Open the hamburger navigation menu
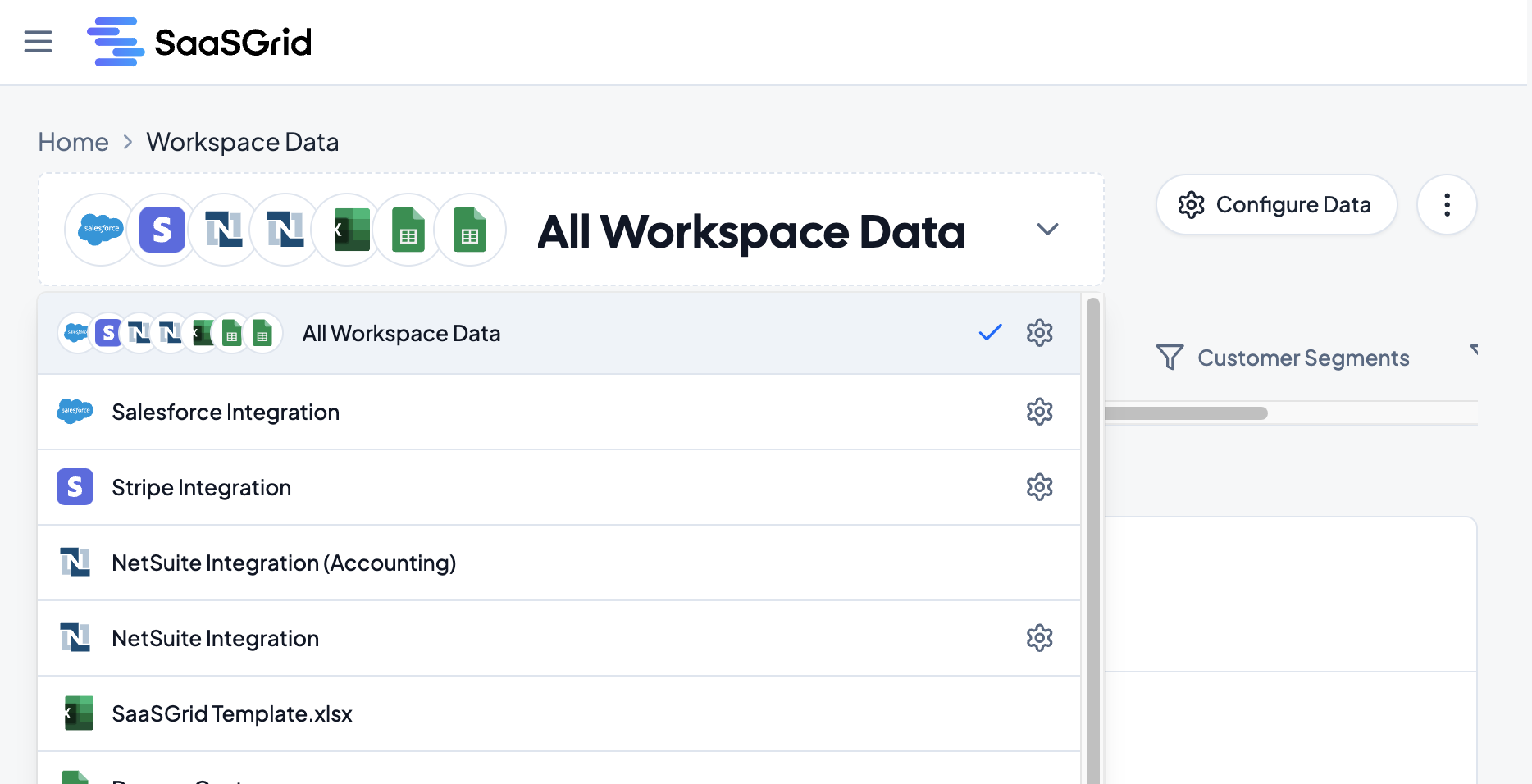Image resolution: width=1532 pixels, height=784 pixels. pos(38,41)
